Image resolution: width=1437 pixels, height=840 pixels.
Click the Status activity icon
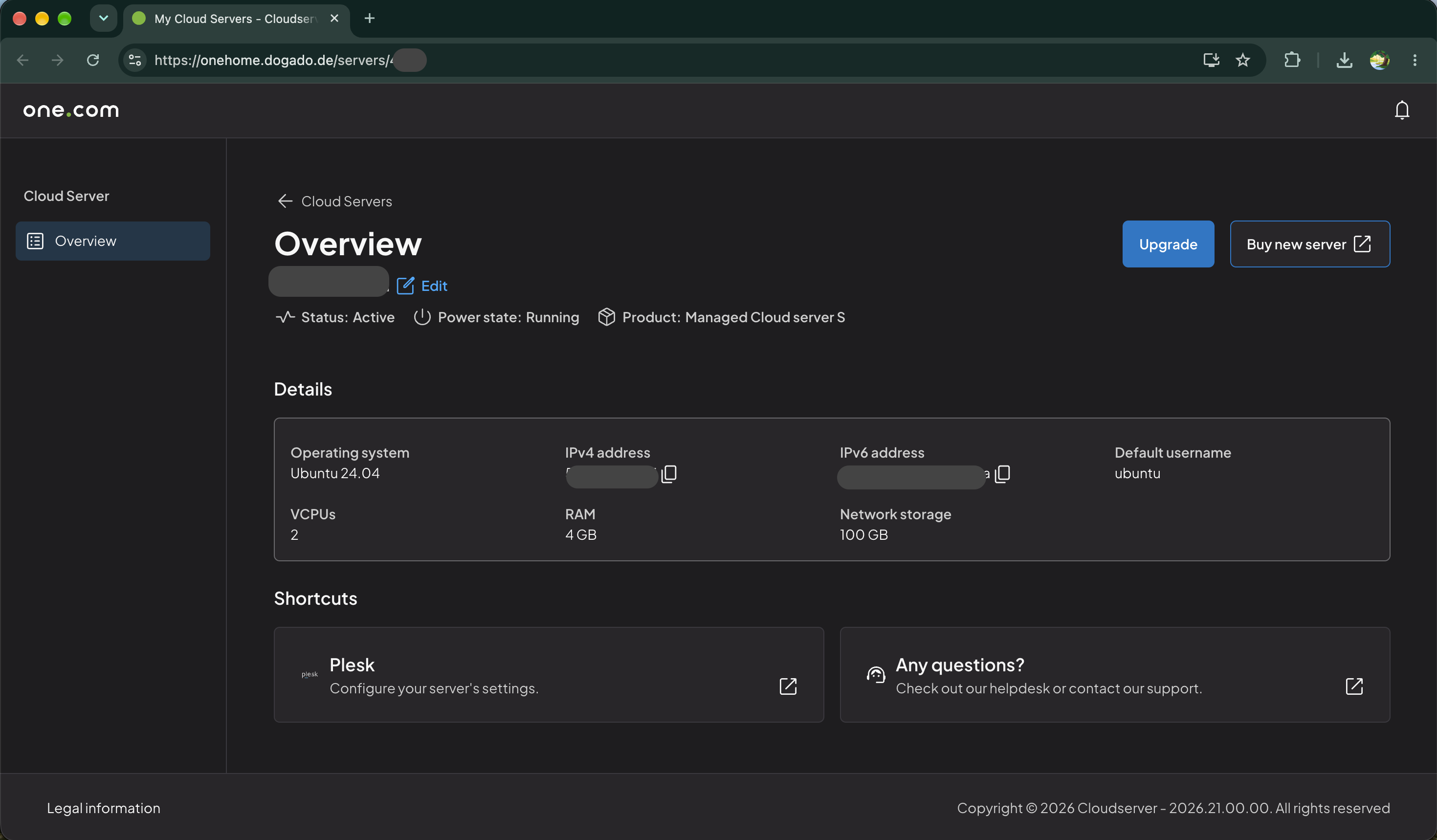[x=285, y=317]
